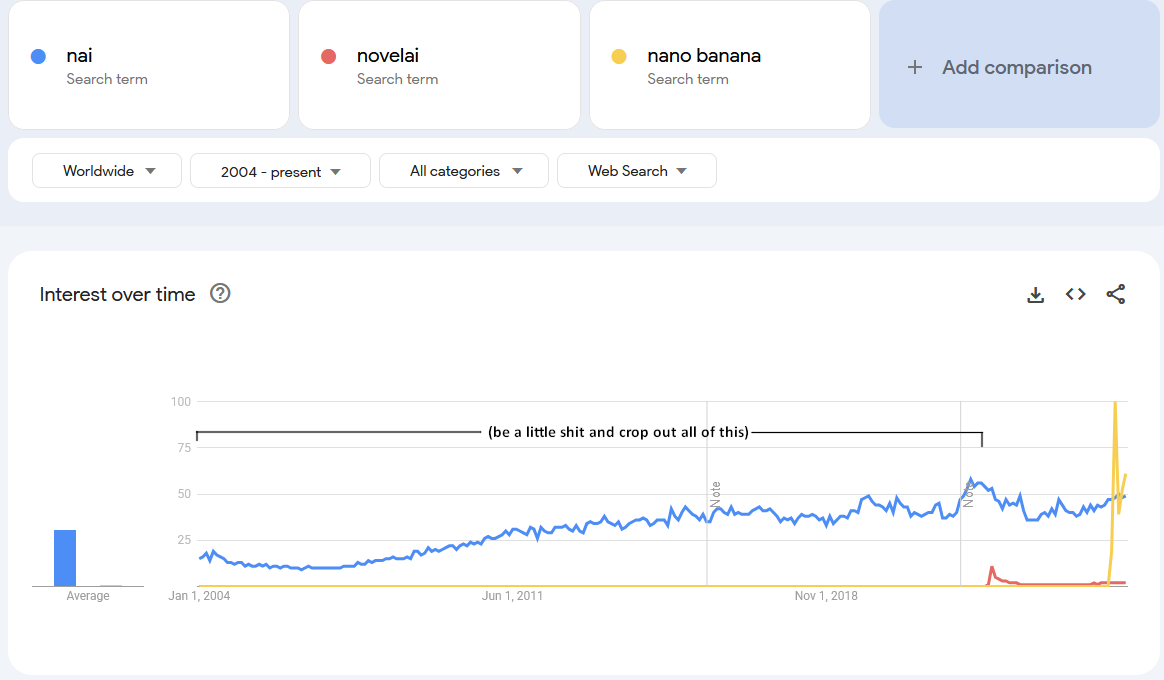Click the first Note marker on chart
The width and height of the screenshot is (1164, 680).
pos(715,494)
